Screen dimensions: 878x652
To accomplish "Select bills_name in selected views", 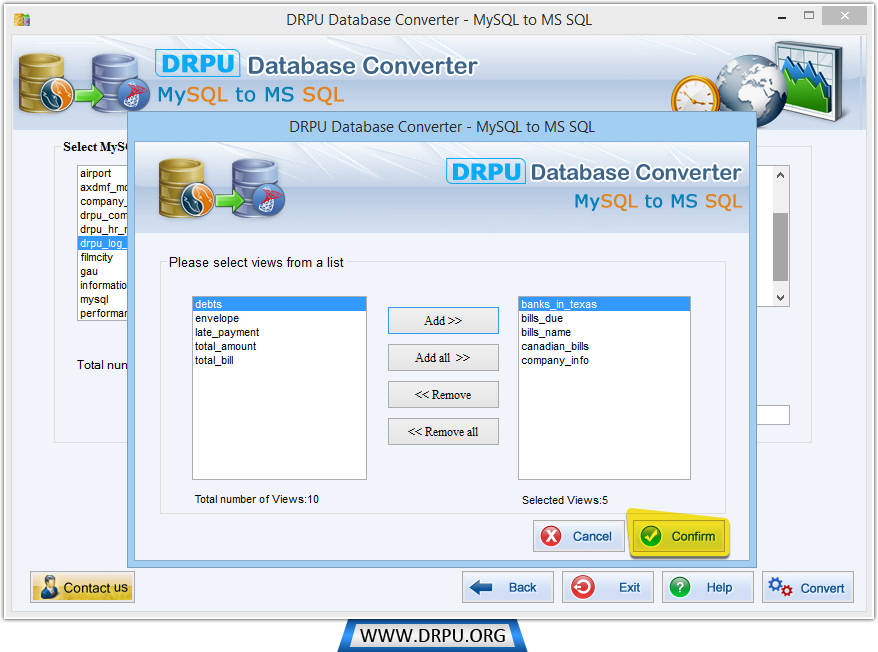I will pyautogui.click(x=604, y=332).
